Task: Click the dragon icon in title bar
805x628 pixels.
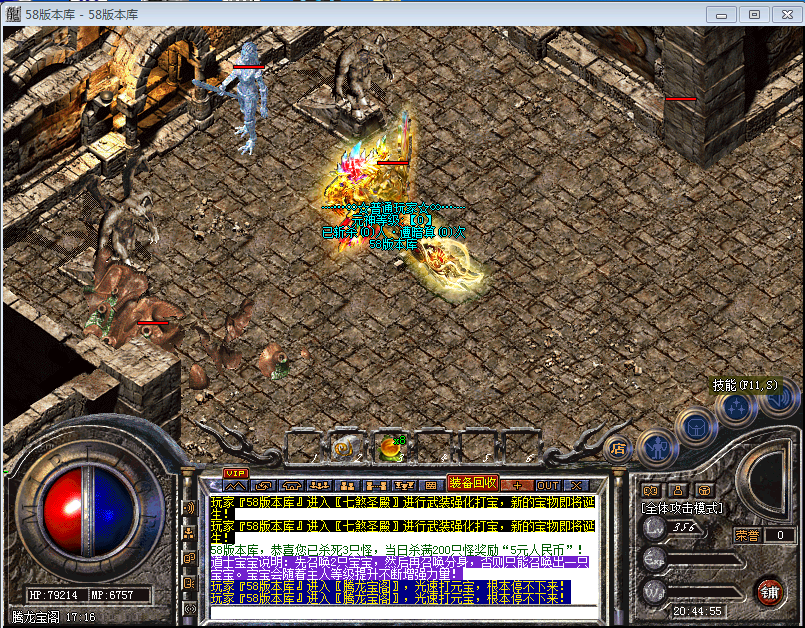Action: [x=13, y=14]
